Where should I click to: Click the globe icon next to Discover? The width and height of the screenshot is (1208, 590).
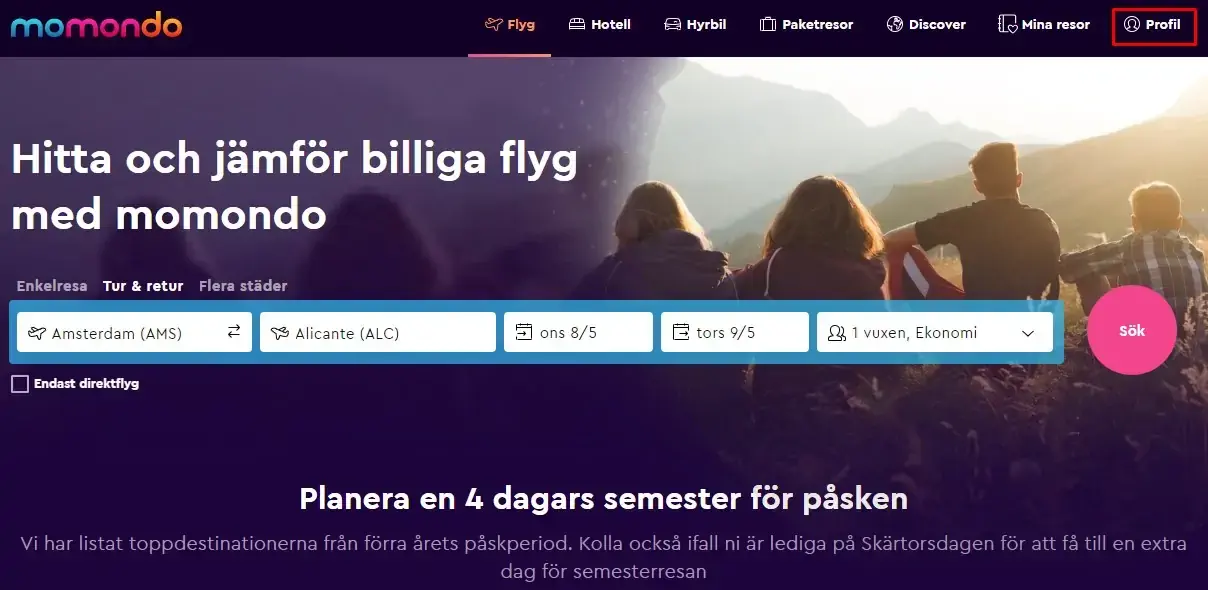(895, 24)
